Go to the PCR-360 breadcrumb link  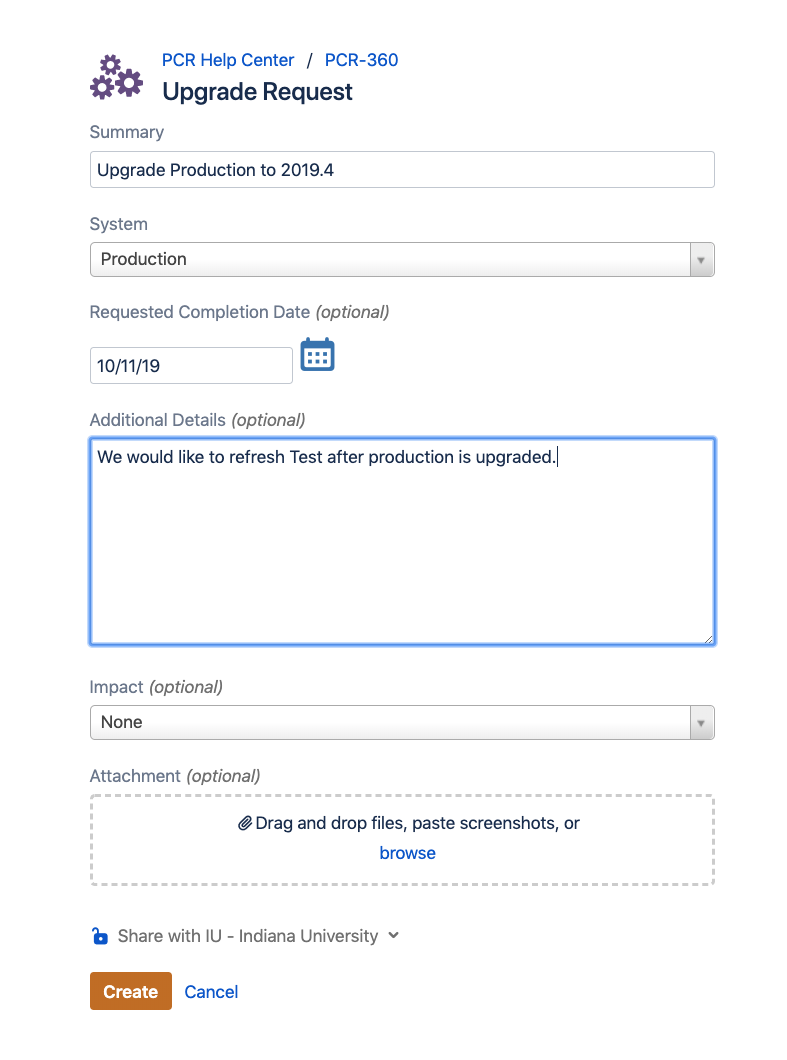(x=361, y=60)
